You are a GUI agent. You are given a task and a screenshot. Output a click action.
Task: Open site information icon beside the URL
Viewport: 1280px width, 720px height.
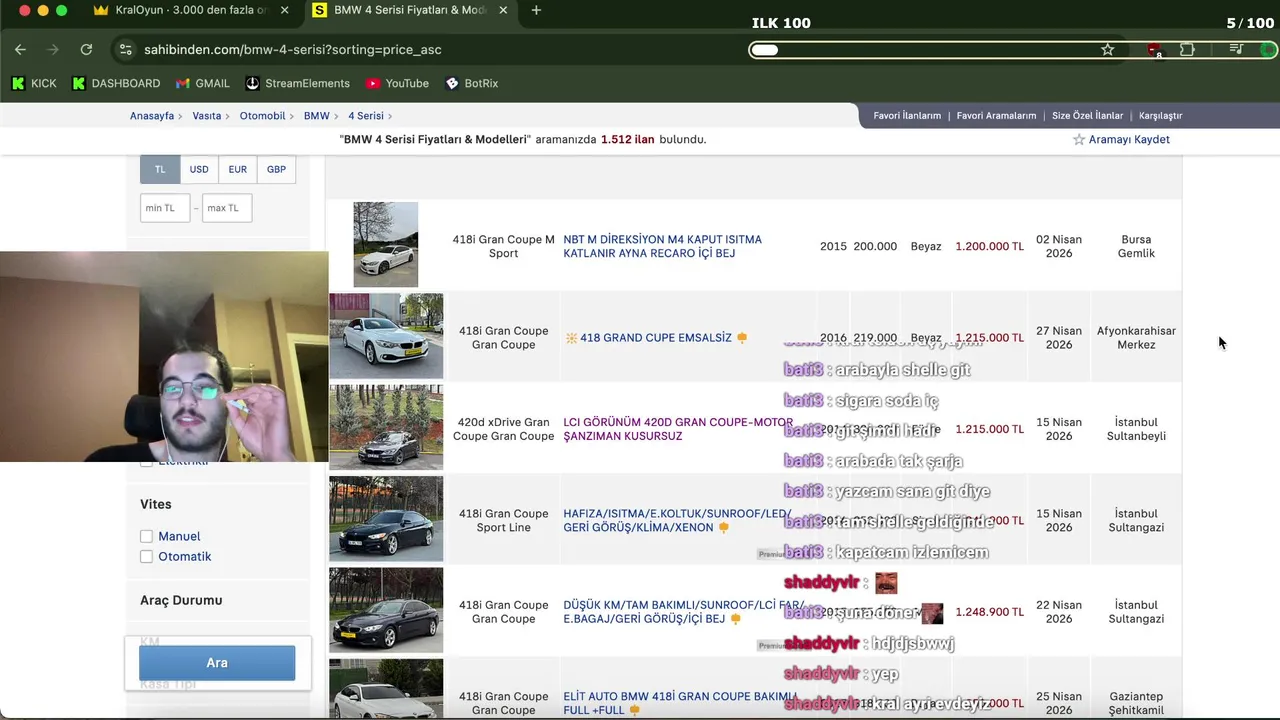(125, 49)
